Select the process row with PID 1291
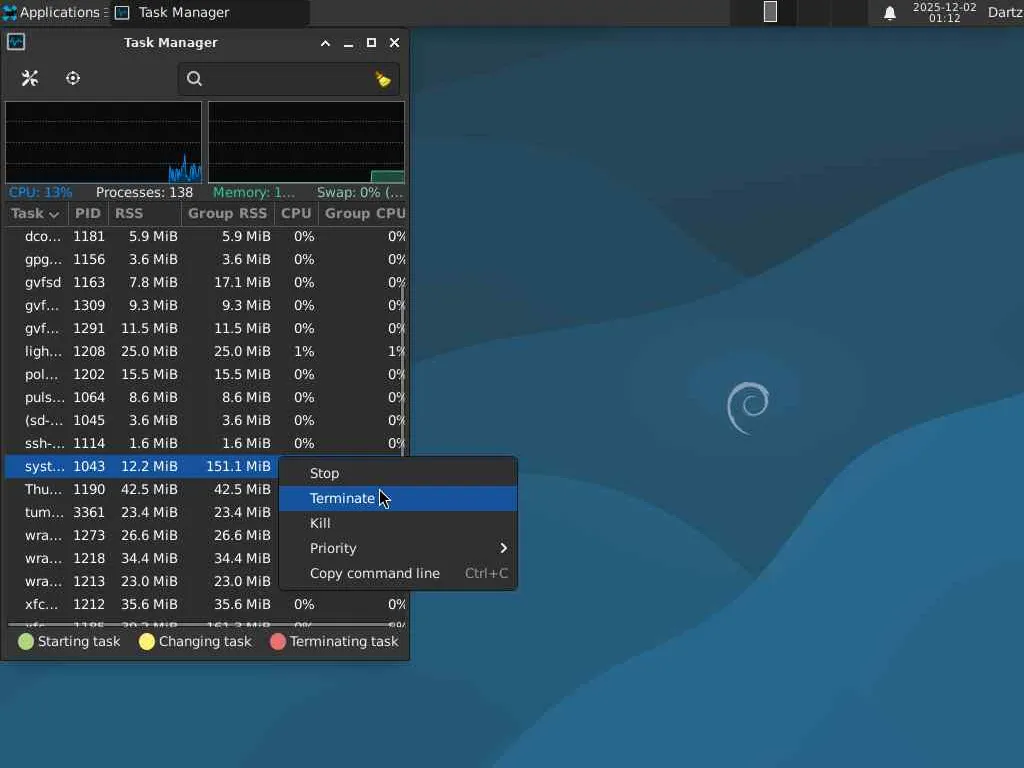The image size is (1024, 768). (x=206, y=328)
